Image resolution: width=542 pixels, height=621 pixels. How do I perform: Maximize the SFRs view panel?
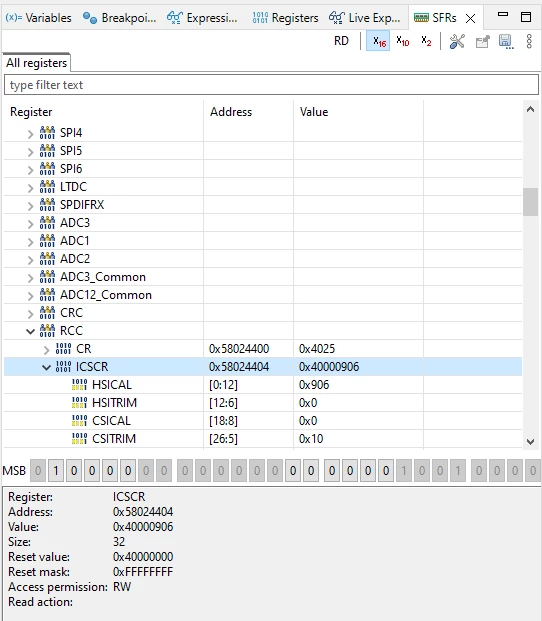526,17
